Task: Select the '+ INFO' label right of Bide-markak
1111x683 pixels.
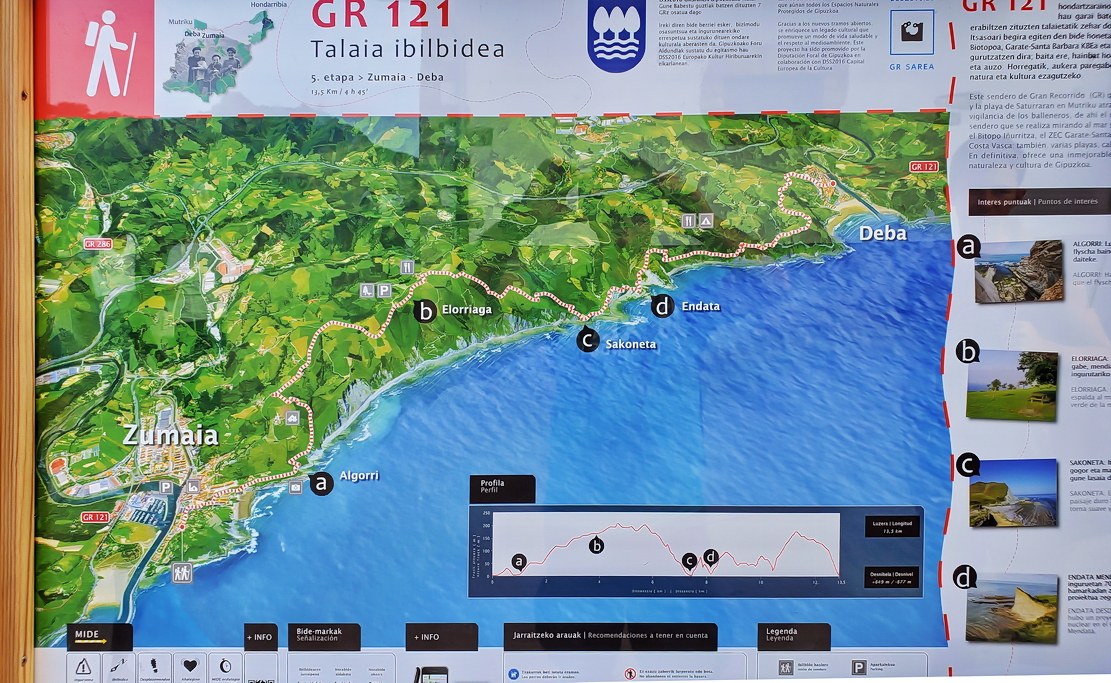Action: [441, 637]
